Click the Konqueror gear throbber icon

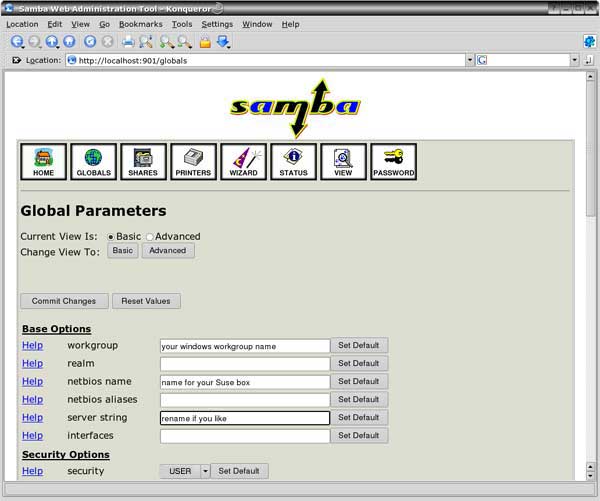[589, 41]
